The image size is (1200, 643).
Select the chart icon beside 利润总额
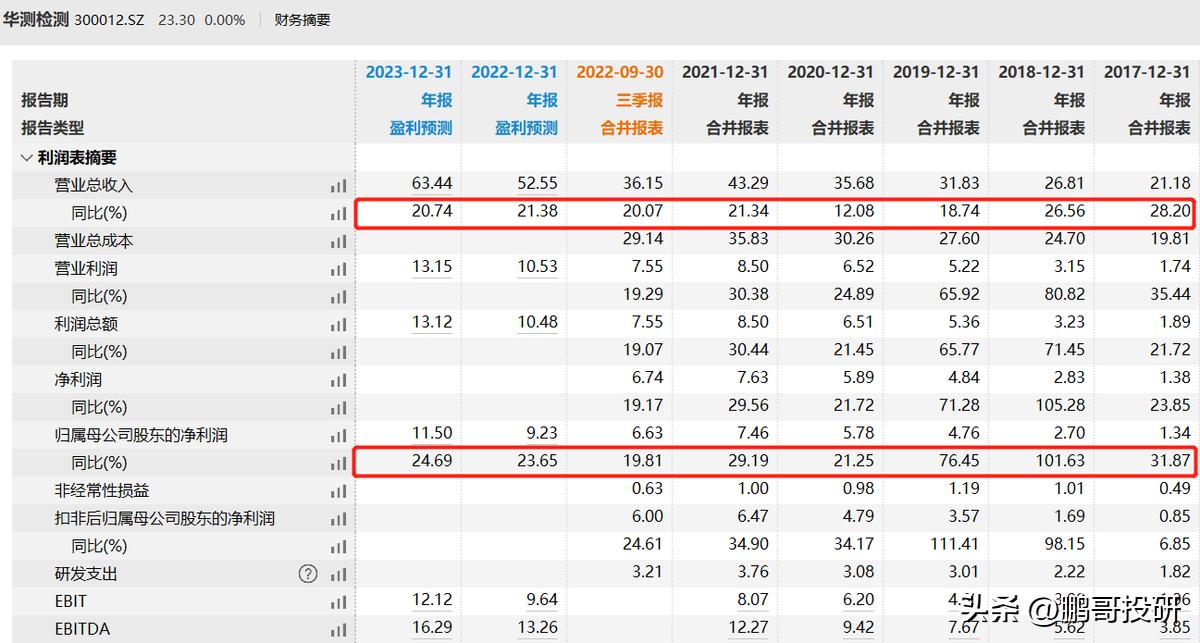(338, 324)
